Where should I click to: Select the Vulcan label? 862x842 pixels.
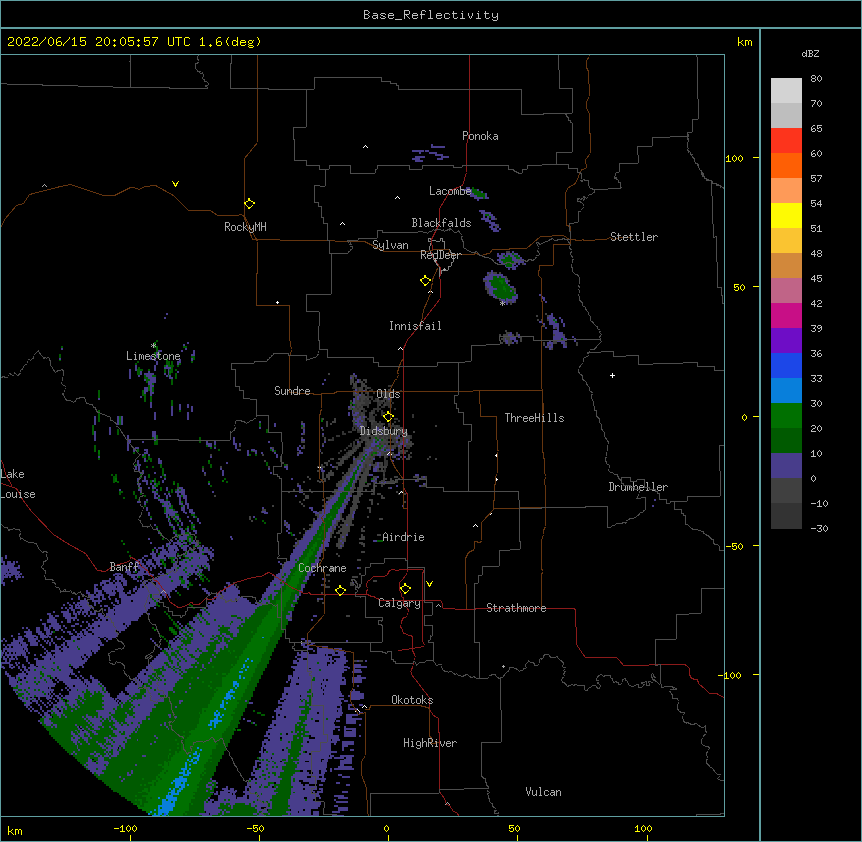coord(543,792)
